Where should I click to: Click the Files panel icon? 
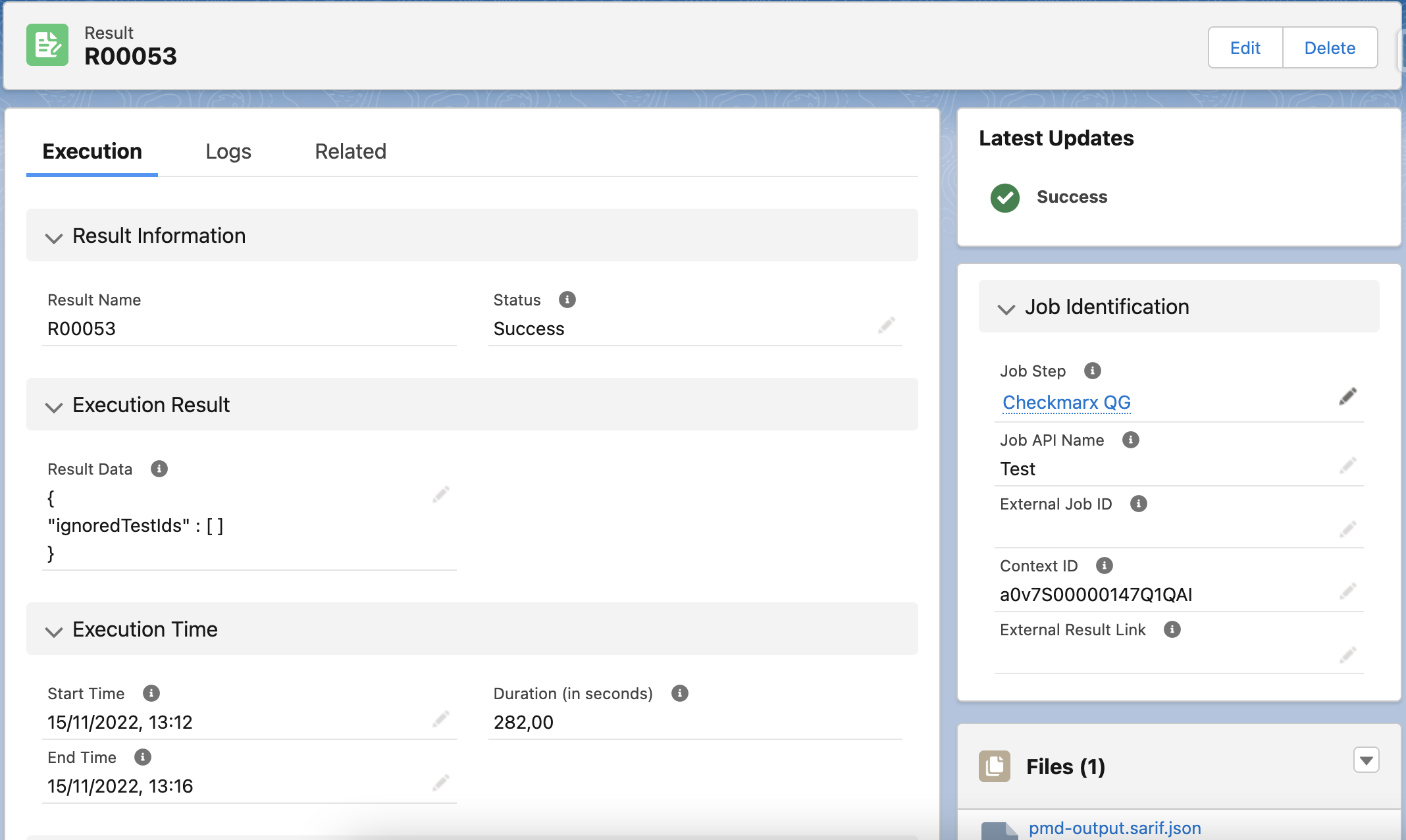(995, 766)
